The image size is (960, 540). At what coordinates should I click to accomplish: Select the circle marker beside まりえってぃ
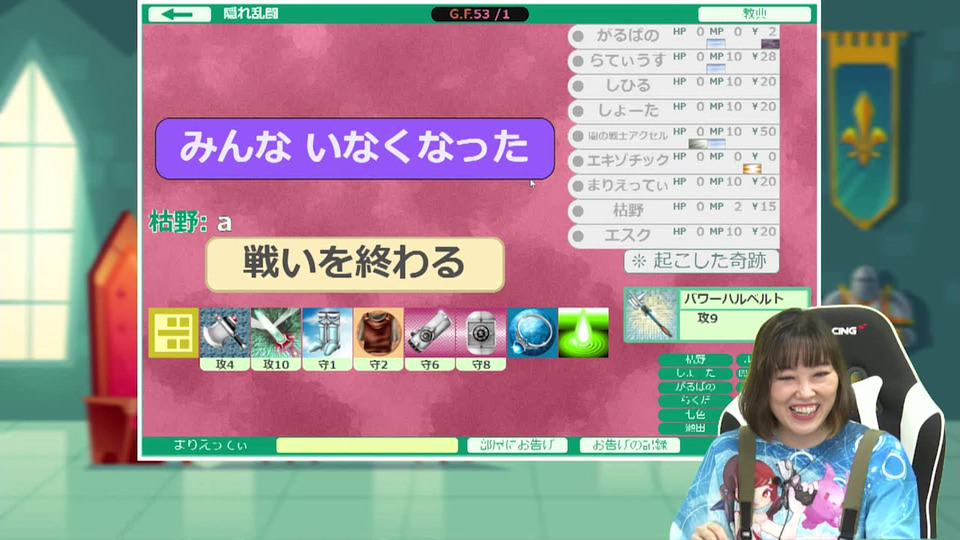click(577, 186)
